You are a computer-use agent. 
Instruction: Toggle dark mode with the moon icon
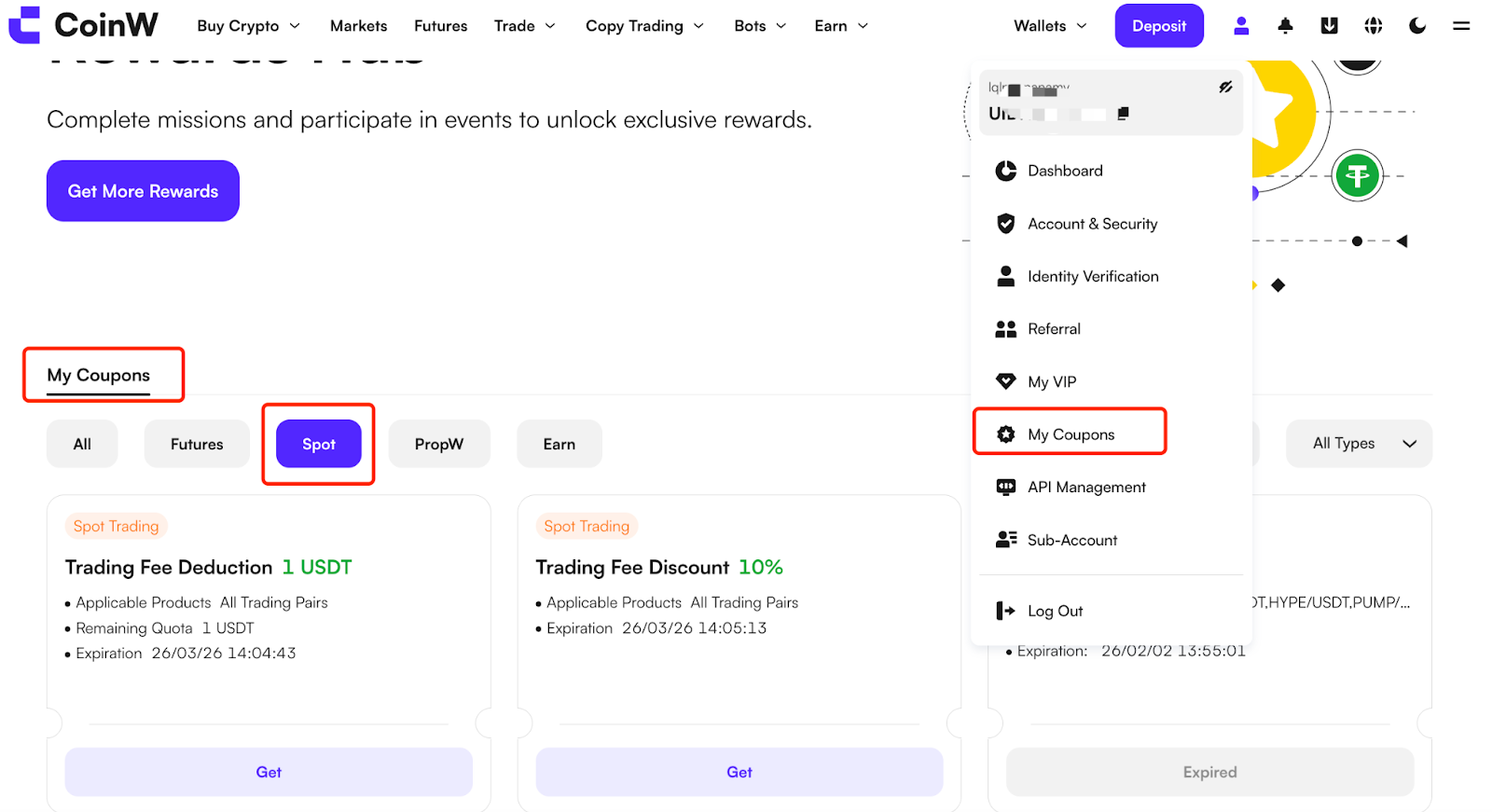coord(1417,26)
